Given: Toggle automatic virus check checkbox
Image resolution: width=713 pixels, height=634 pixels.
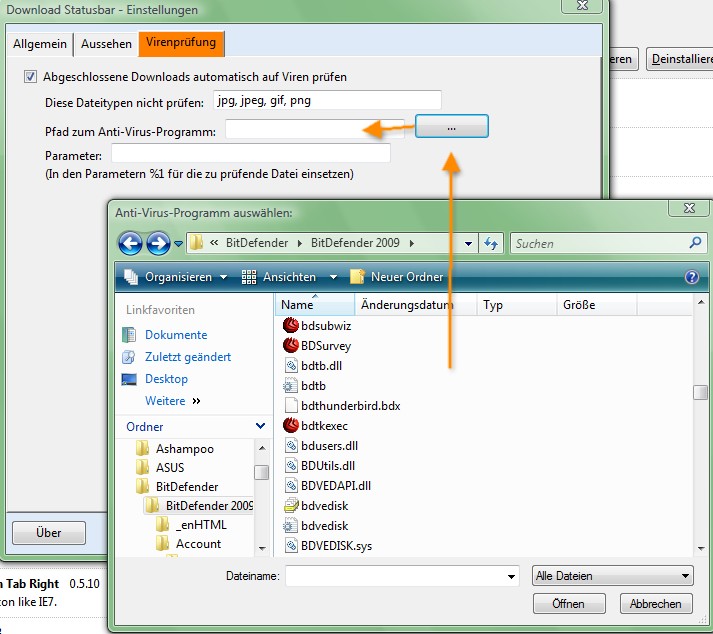Looking at the screenshot, I should coord(30,76).
